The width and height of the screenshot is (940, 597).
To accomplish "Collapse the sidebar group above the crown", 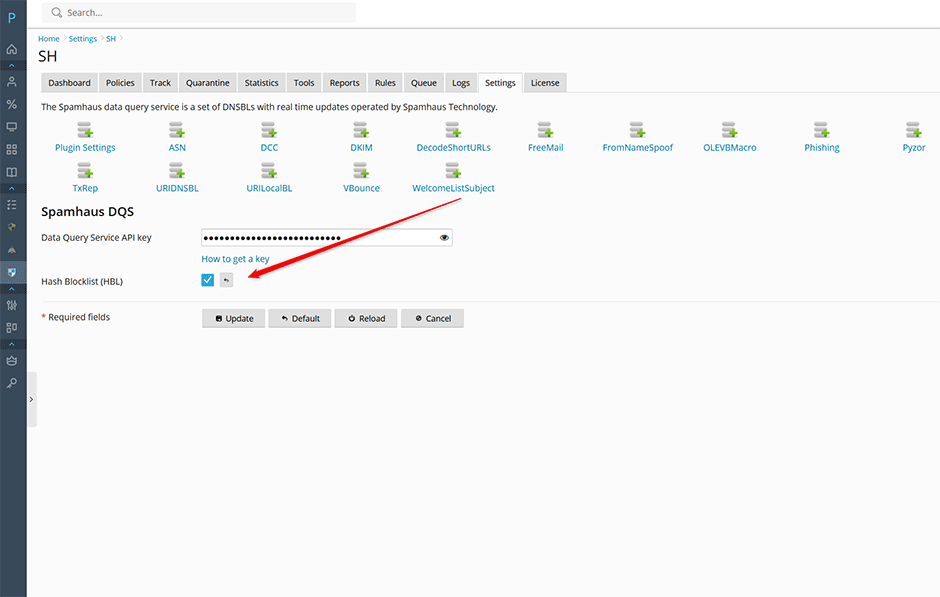I will 11,344.
